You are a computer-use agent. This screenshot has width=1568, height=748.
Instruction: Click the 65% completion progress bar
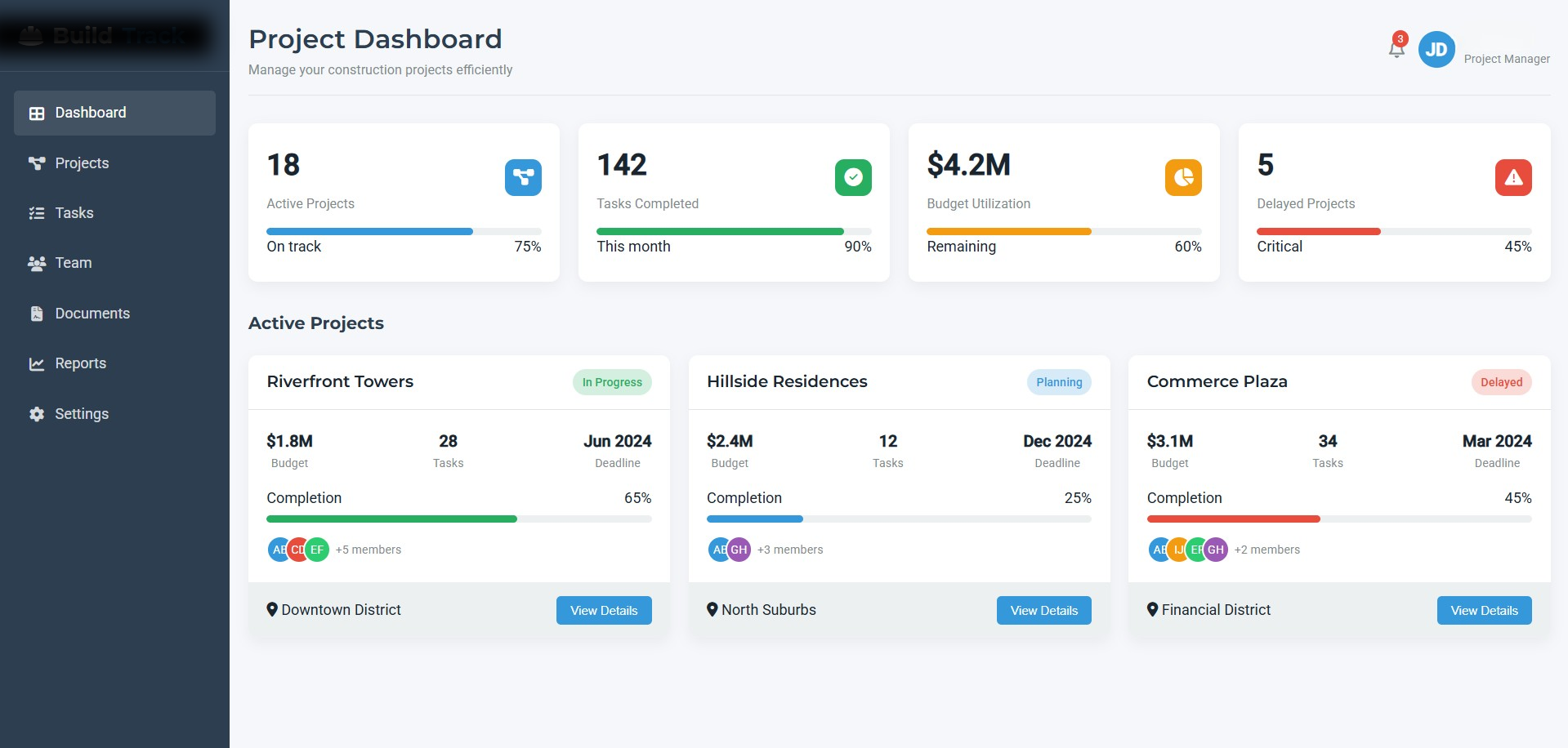tap(458, 519)
